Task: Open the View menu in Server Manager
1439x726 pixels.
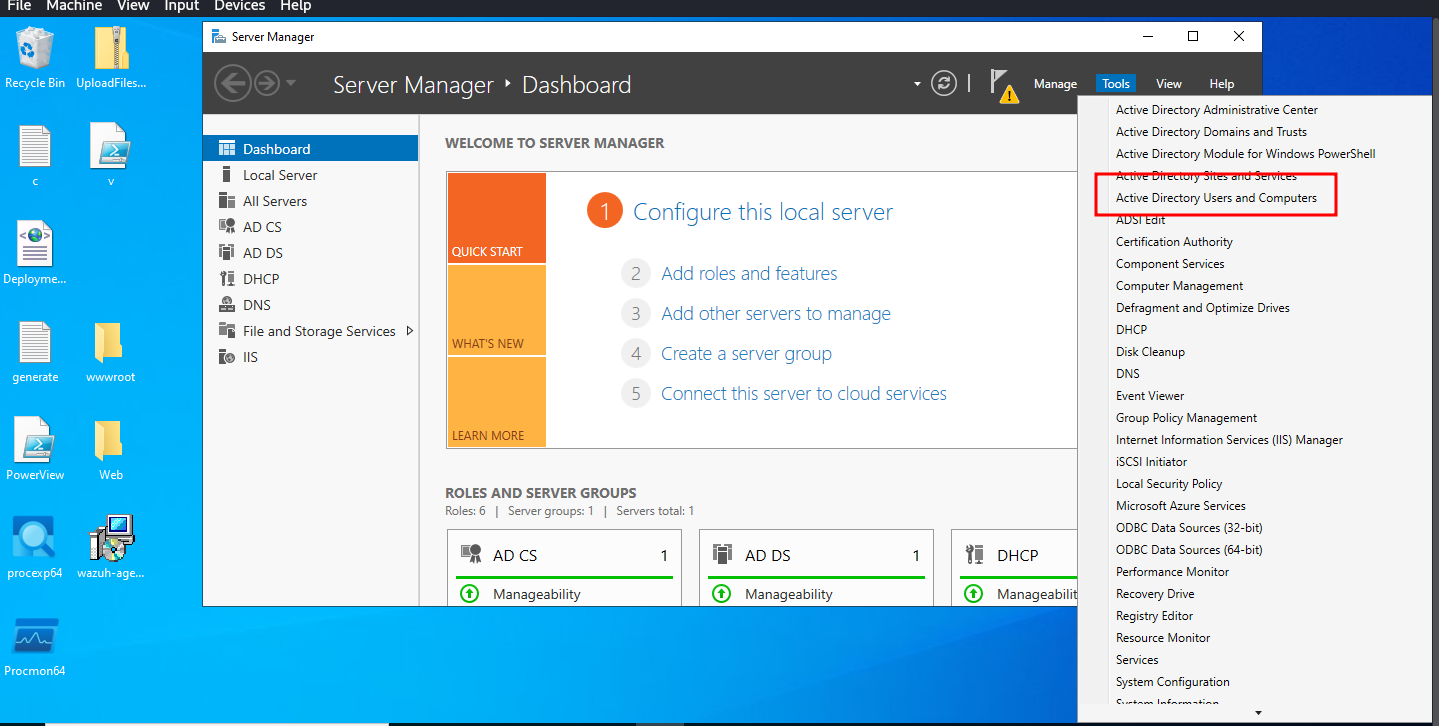Action: 1168,84
